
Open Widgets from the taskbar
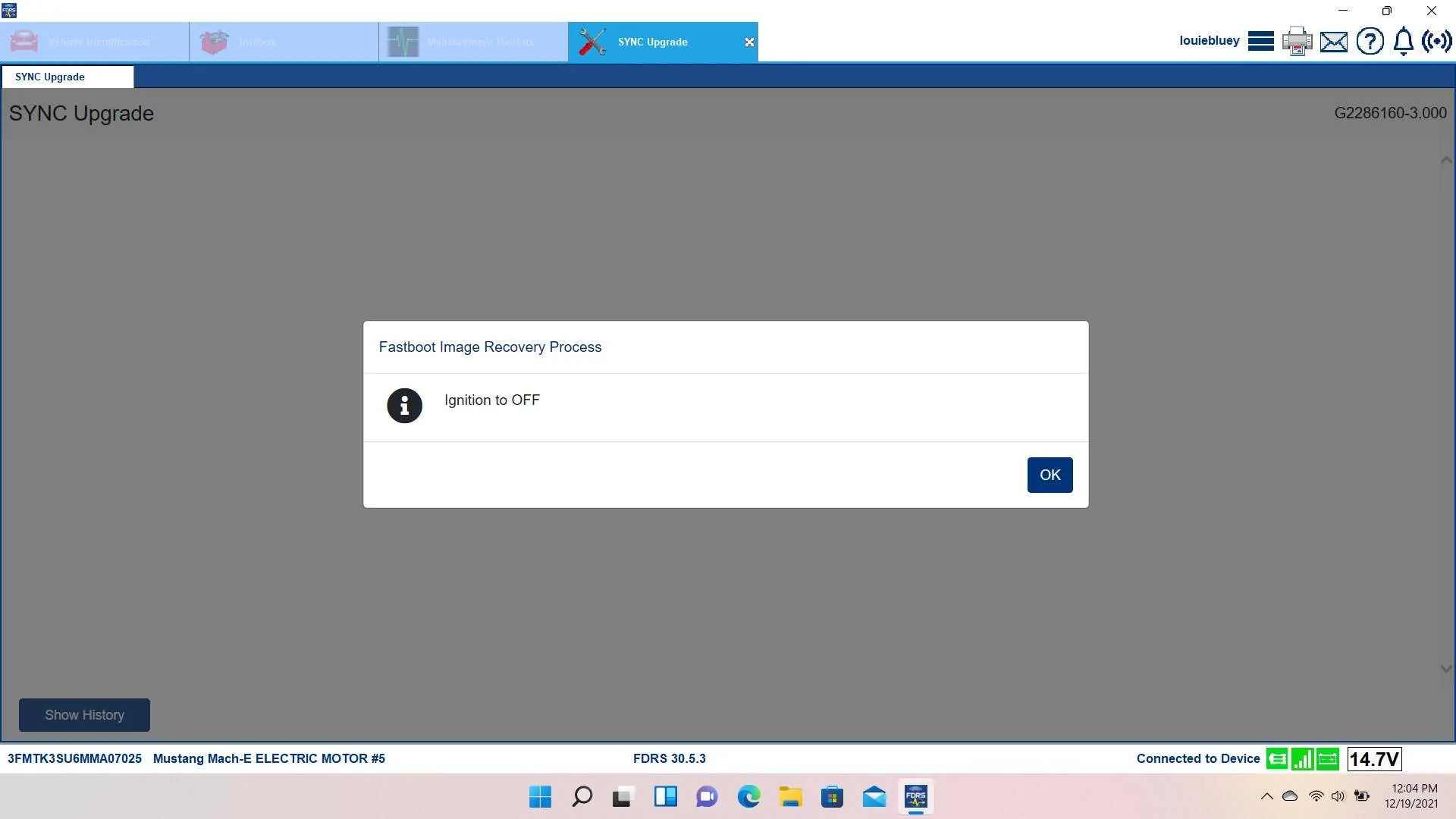(666, 797)
